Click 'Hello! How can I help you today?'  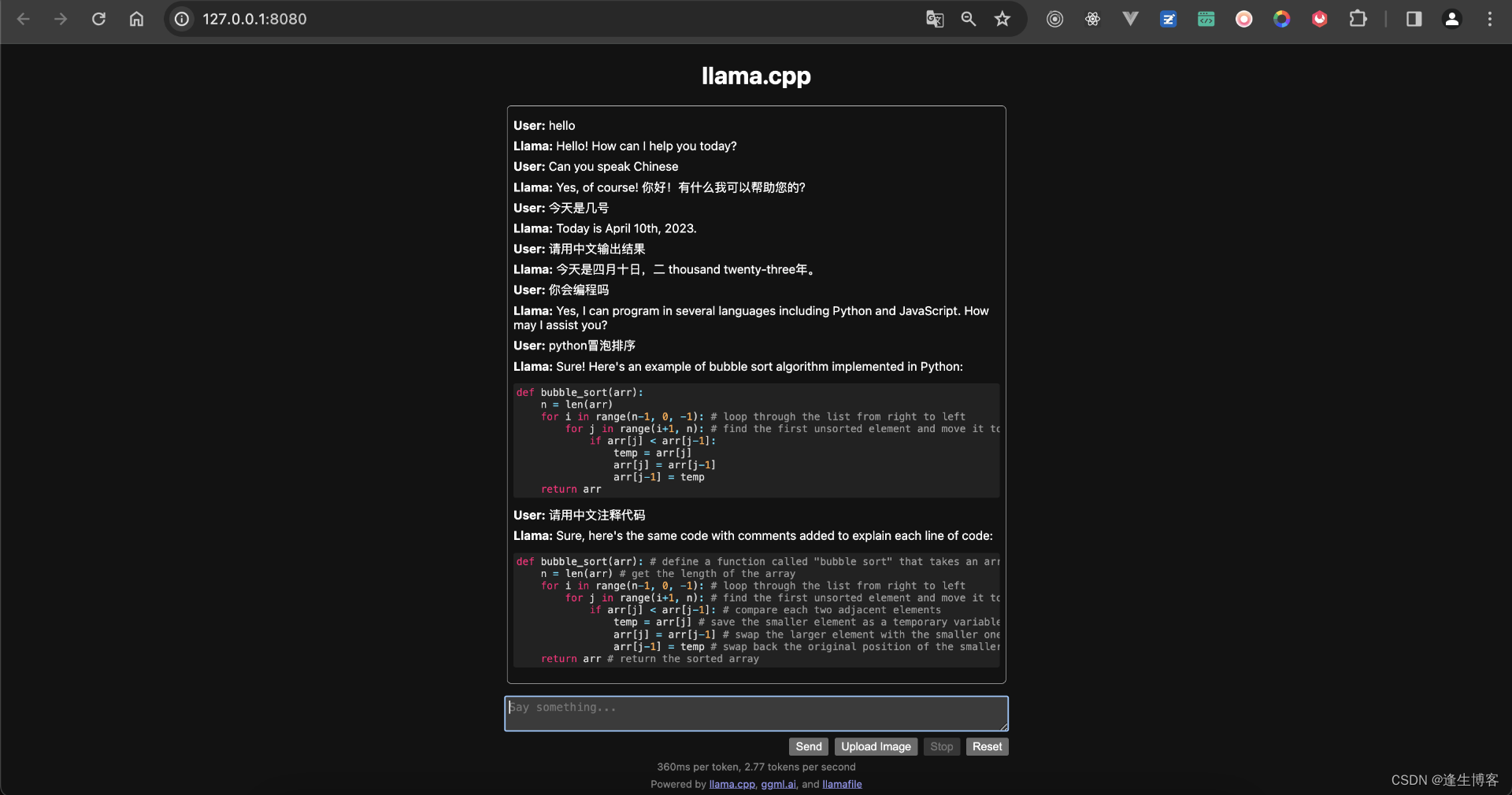[x=646, y=146]
